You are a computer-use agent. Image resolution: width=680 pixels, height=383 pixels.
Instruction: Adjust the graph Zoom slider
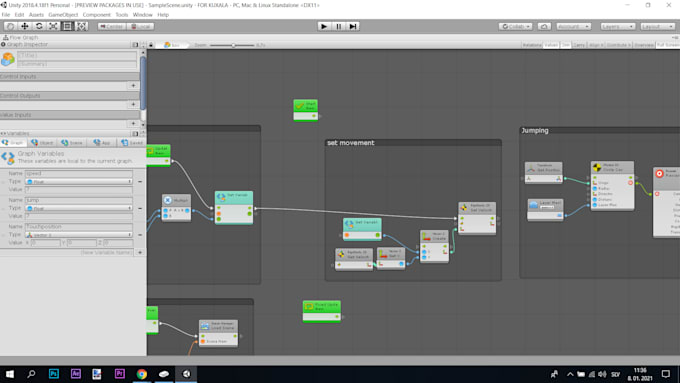(x=232, y=45)
